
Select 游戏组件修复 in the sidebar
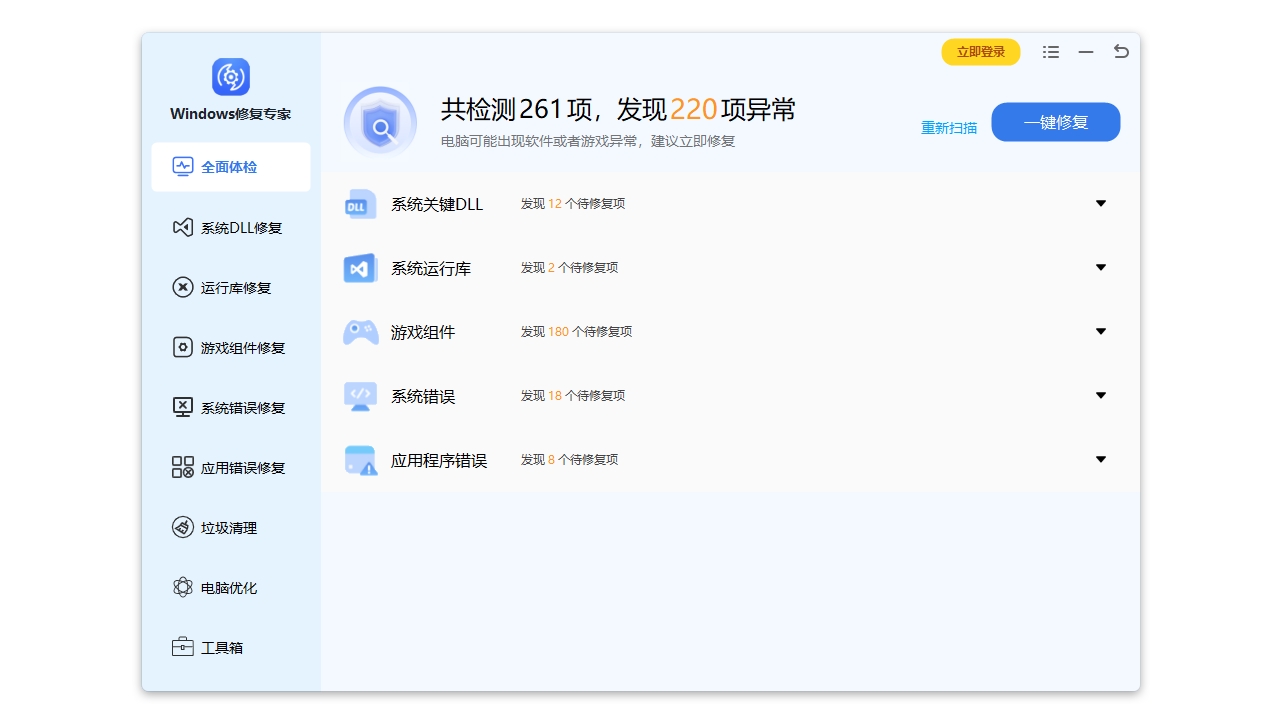pyautogui.click(x=232, y=347)
